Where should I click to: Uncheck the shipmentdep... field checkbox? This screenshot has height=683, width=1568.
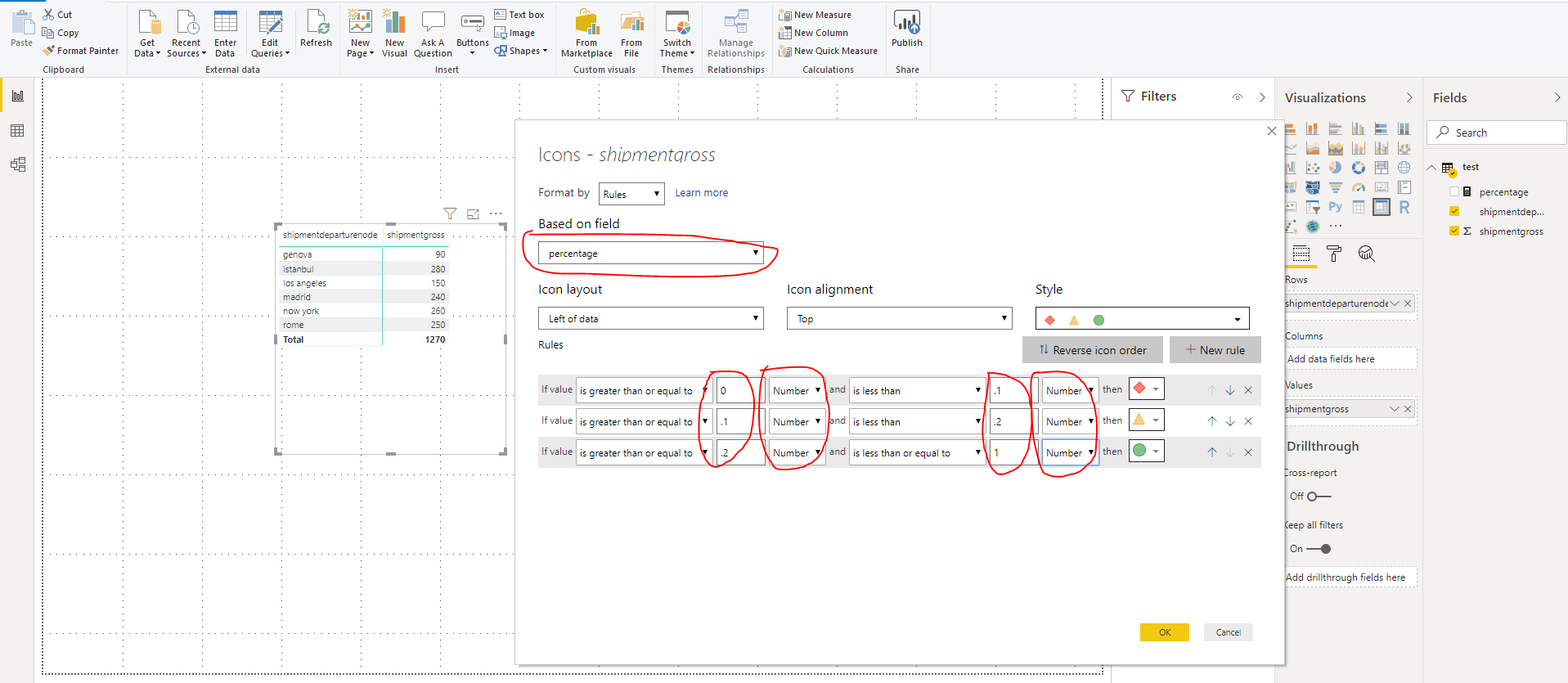pos(1454,211)
